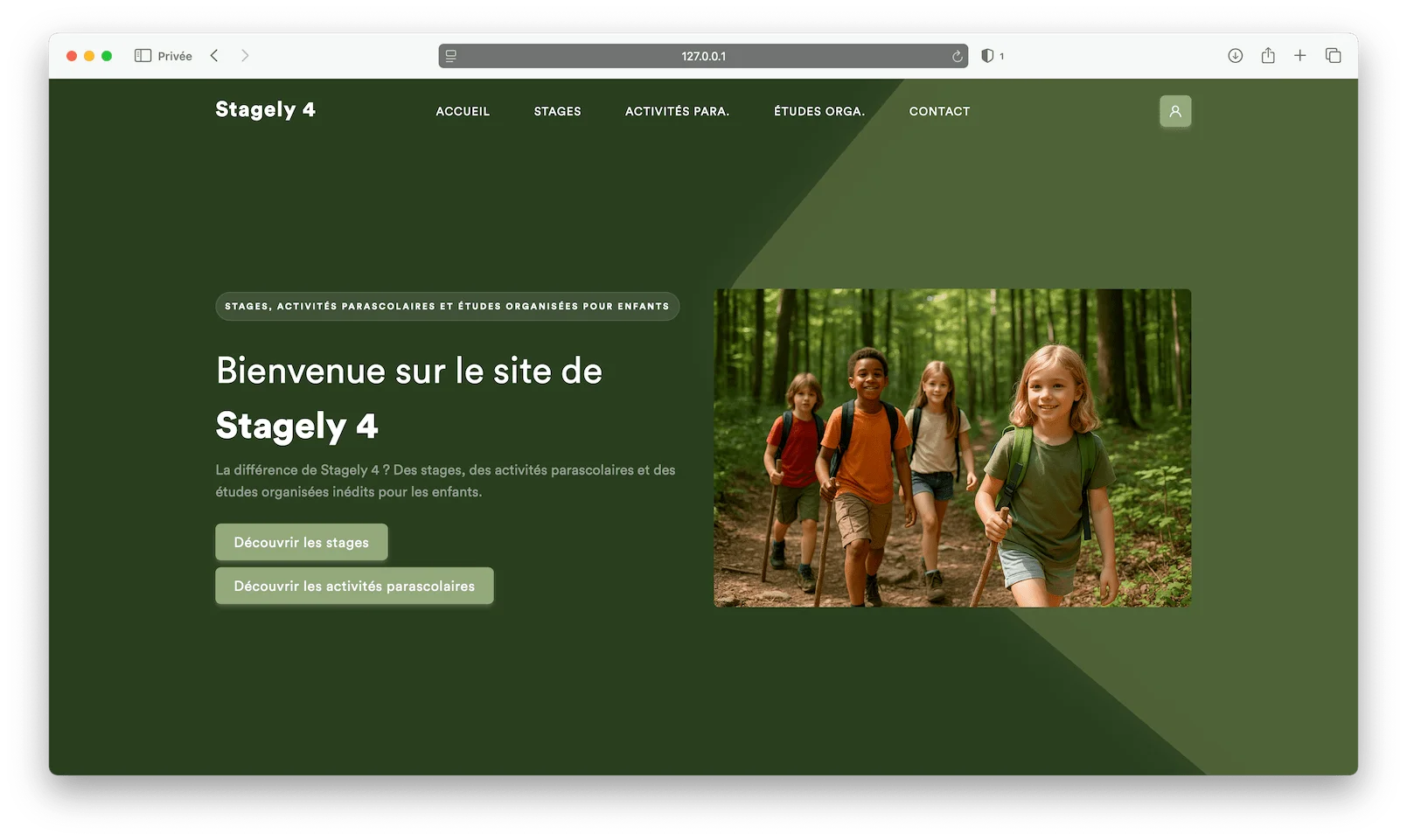Screen dimensions: 1407x840
Task: Click the 127.0.0.1 address bar
Action: coord(703,56)
